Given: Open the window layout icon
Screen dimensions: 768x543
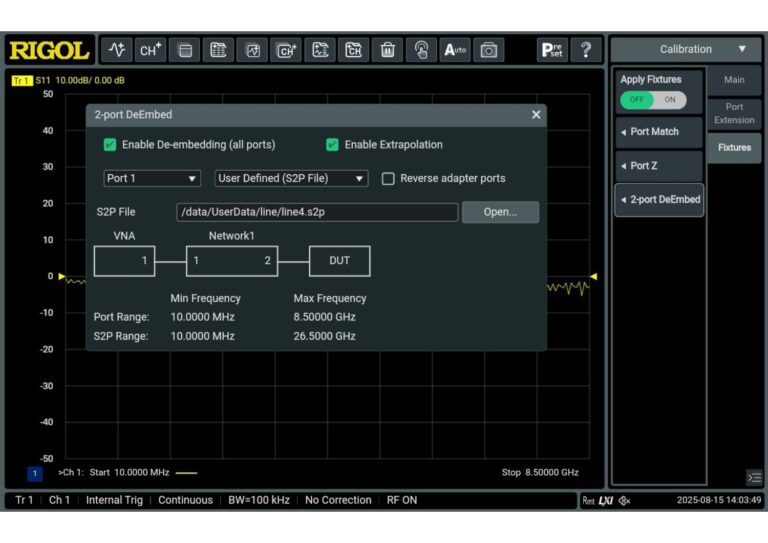Looking at the screenshot, I should [185, 50].
